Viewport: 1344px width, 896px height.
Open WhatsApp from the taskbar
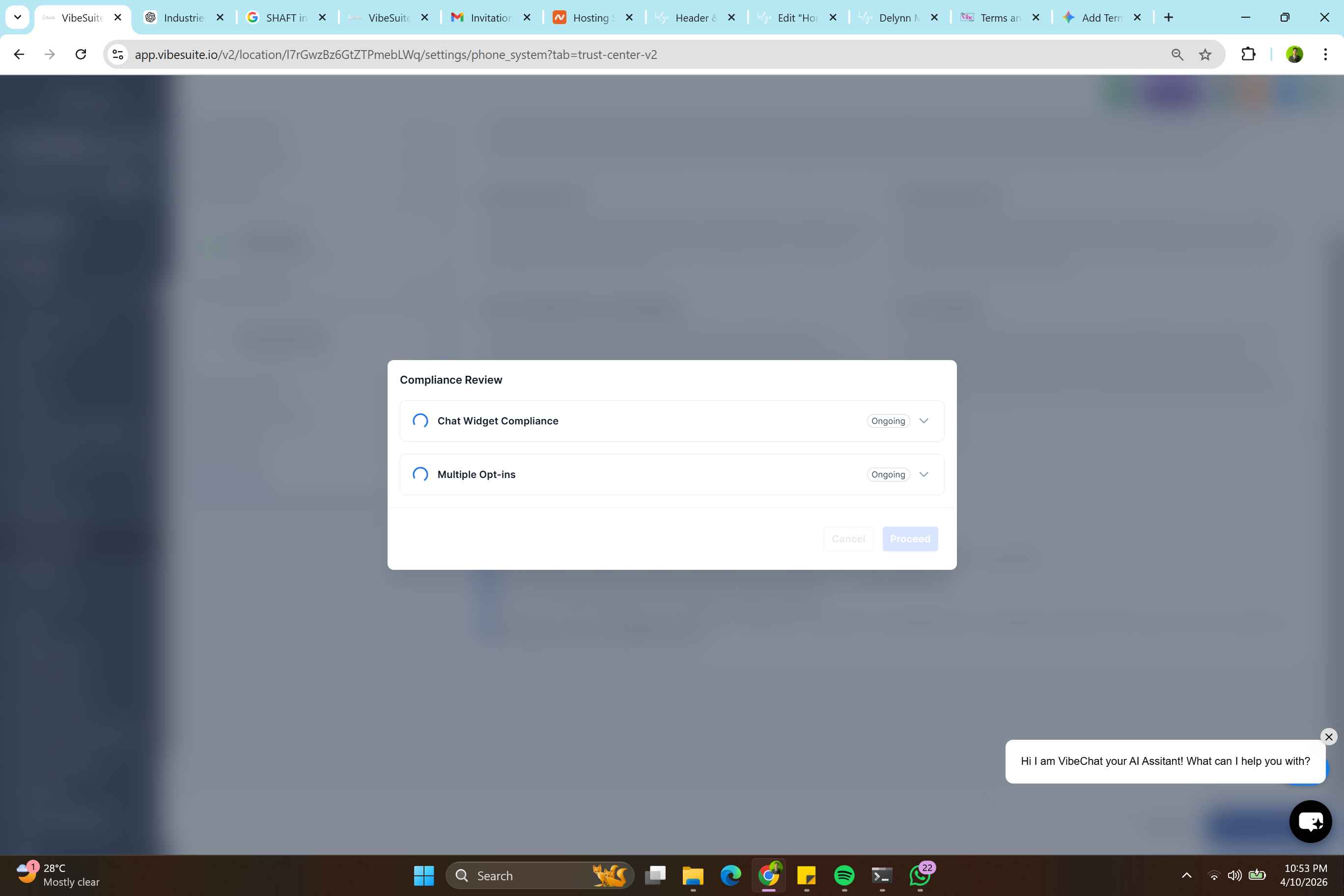coord(920,875)
